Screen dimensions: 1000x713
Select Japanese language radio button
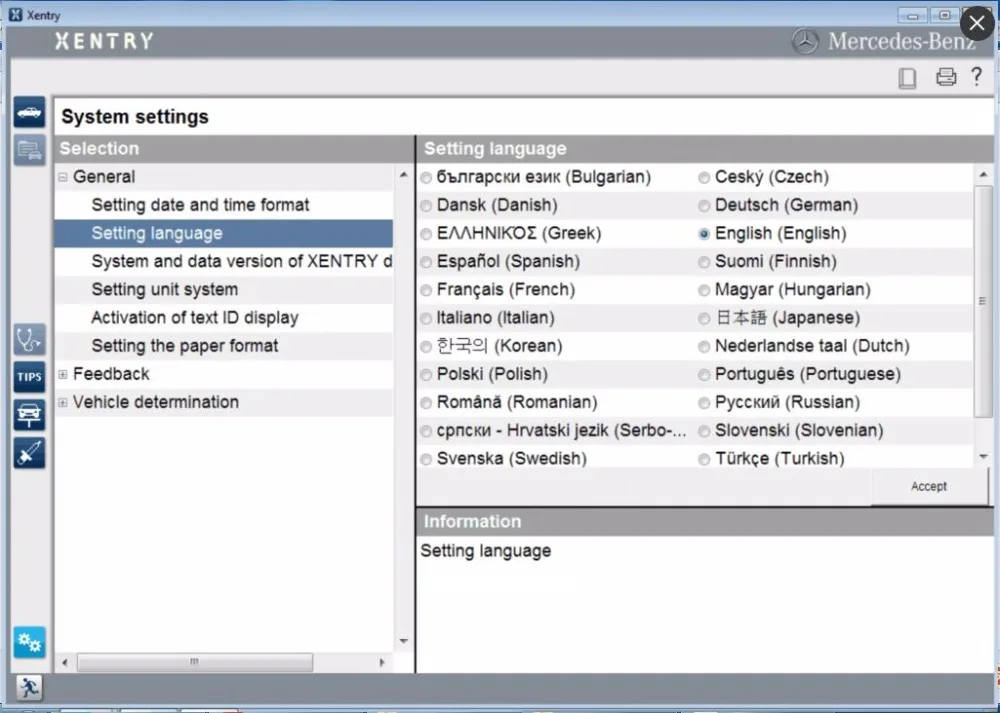pos(704,318)
